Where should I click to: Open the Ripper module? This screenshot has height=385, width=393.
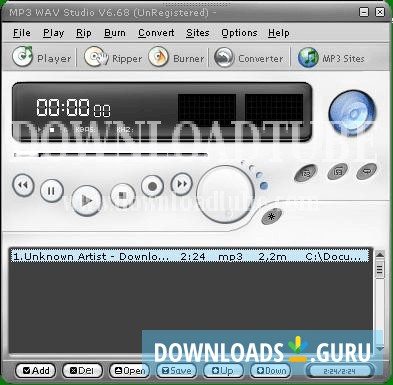113,58
